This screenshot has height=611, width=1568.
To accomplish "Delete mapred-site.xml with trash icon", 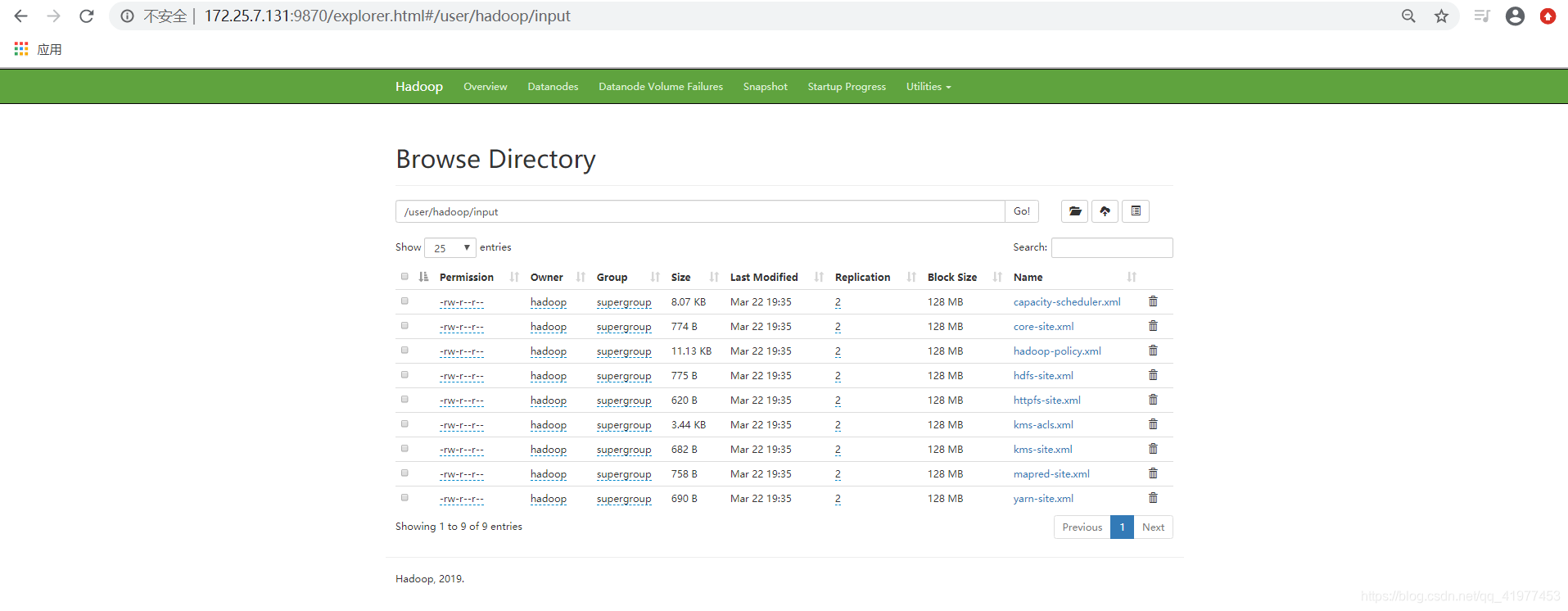I will (1153, 473).
